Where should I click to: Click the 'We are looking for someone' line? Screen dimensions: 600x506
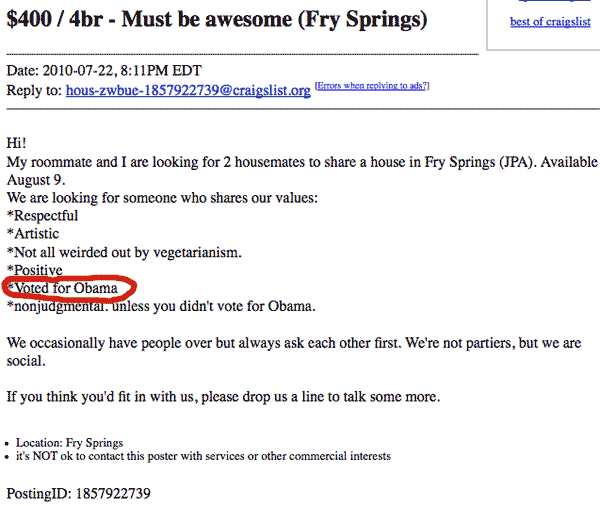pos(162,198)
